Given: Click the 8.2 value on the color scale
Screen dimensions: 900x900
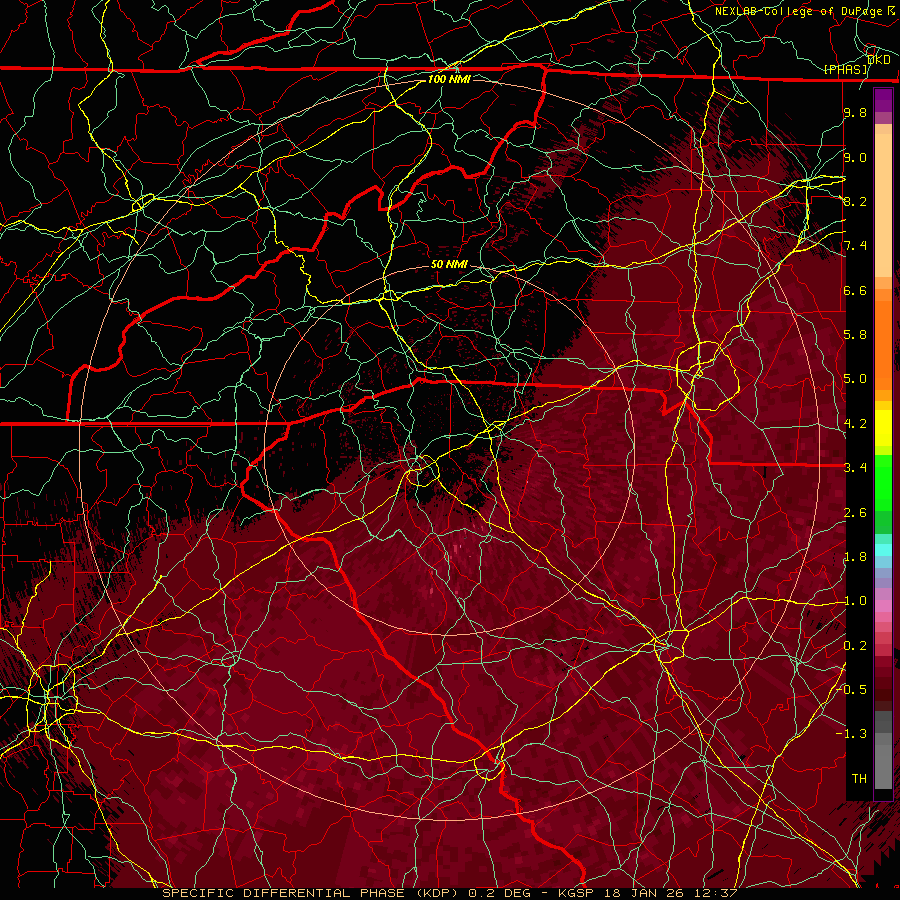Looking at the screenshot, I should click(855, 201).
